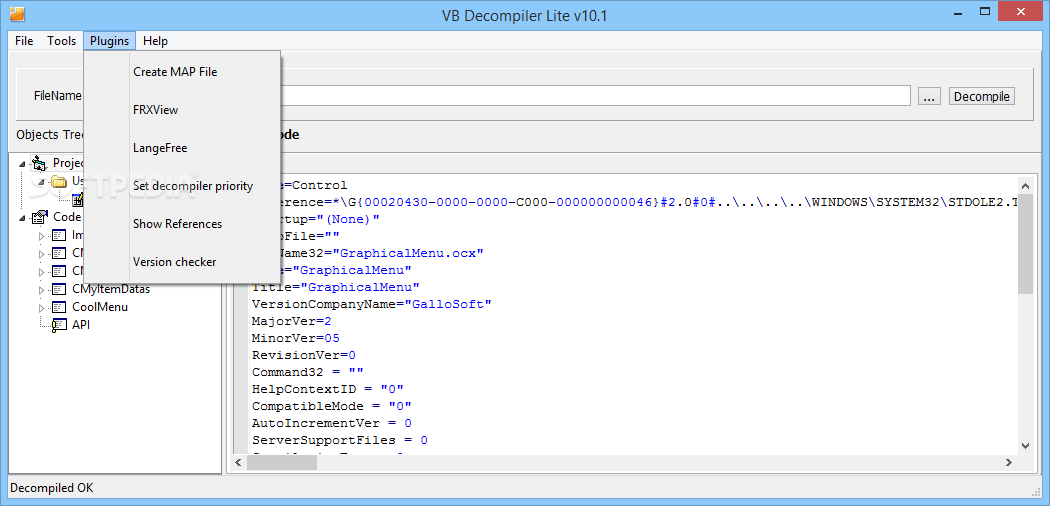Click the code pane scroll-down arrow
This screenshot has height=506, width=1050.
pyautogui.click(x=1026, y=445)
